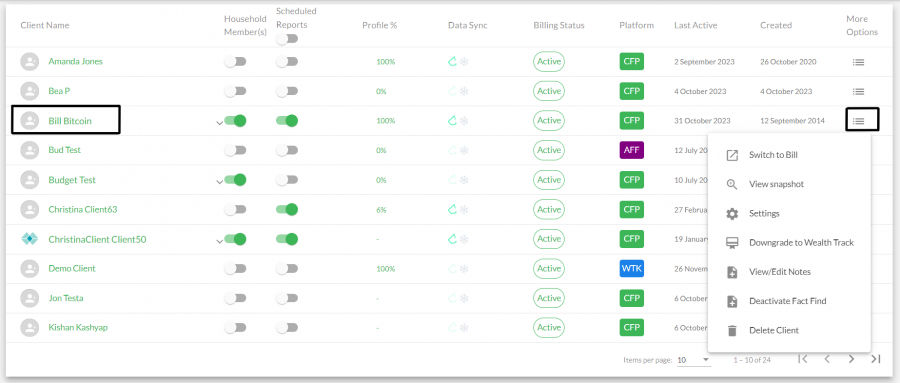900x383 pixels.
Task: Click the Demo Client avatar icon
Action: (x=30, y=269)
